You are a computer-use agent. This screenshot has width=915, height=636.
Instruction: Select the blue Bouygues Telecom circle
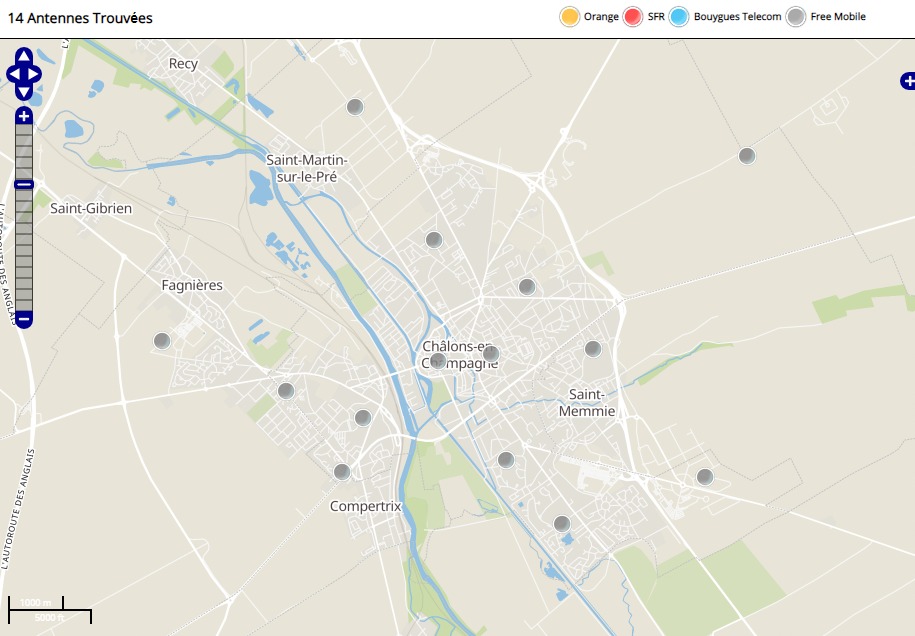[x=679, y=17]
